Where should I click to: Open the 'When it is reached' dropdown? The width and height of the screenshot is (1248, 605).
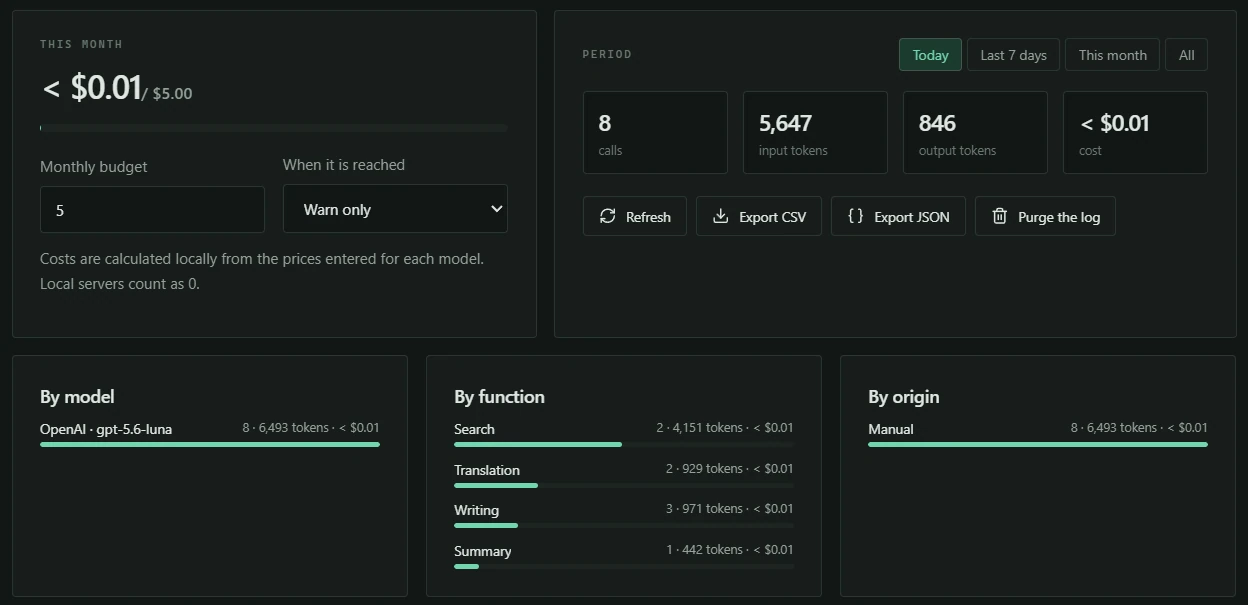pos(395,209)
